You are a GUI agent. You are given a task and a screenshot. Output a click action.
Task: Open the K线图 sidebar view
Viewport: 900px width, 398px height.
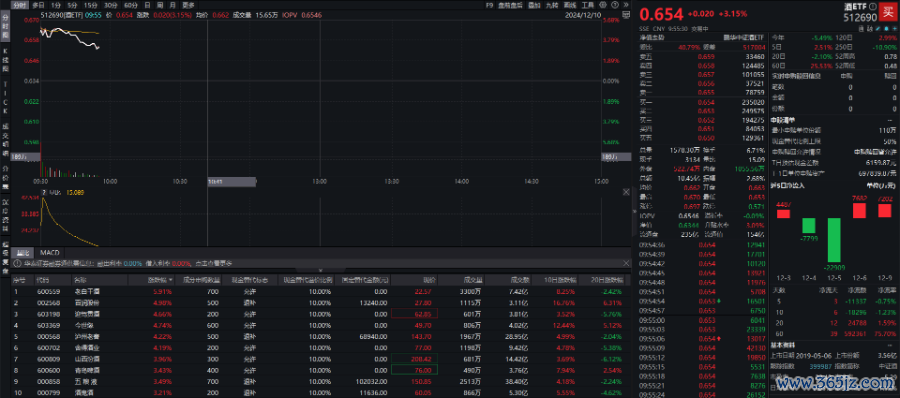click(6, 60)
